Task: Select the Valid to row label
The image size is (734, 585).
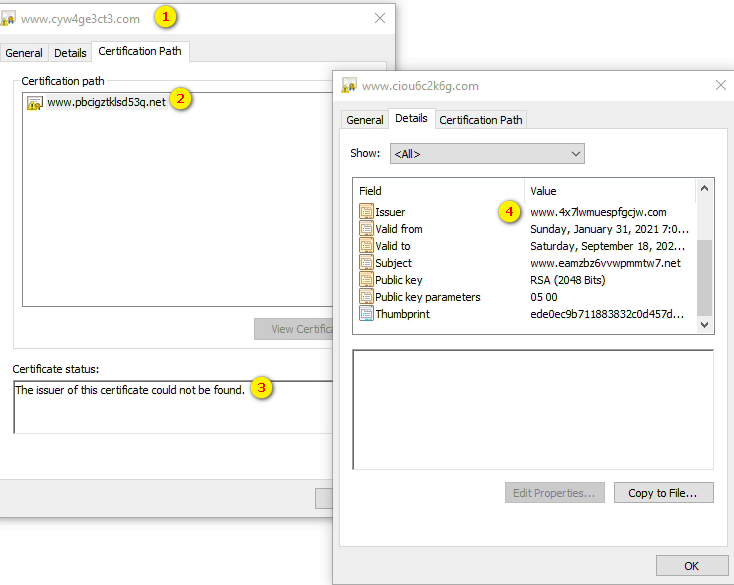Action: coord(393,246)
